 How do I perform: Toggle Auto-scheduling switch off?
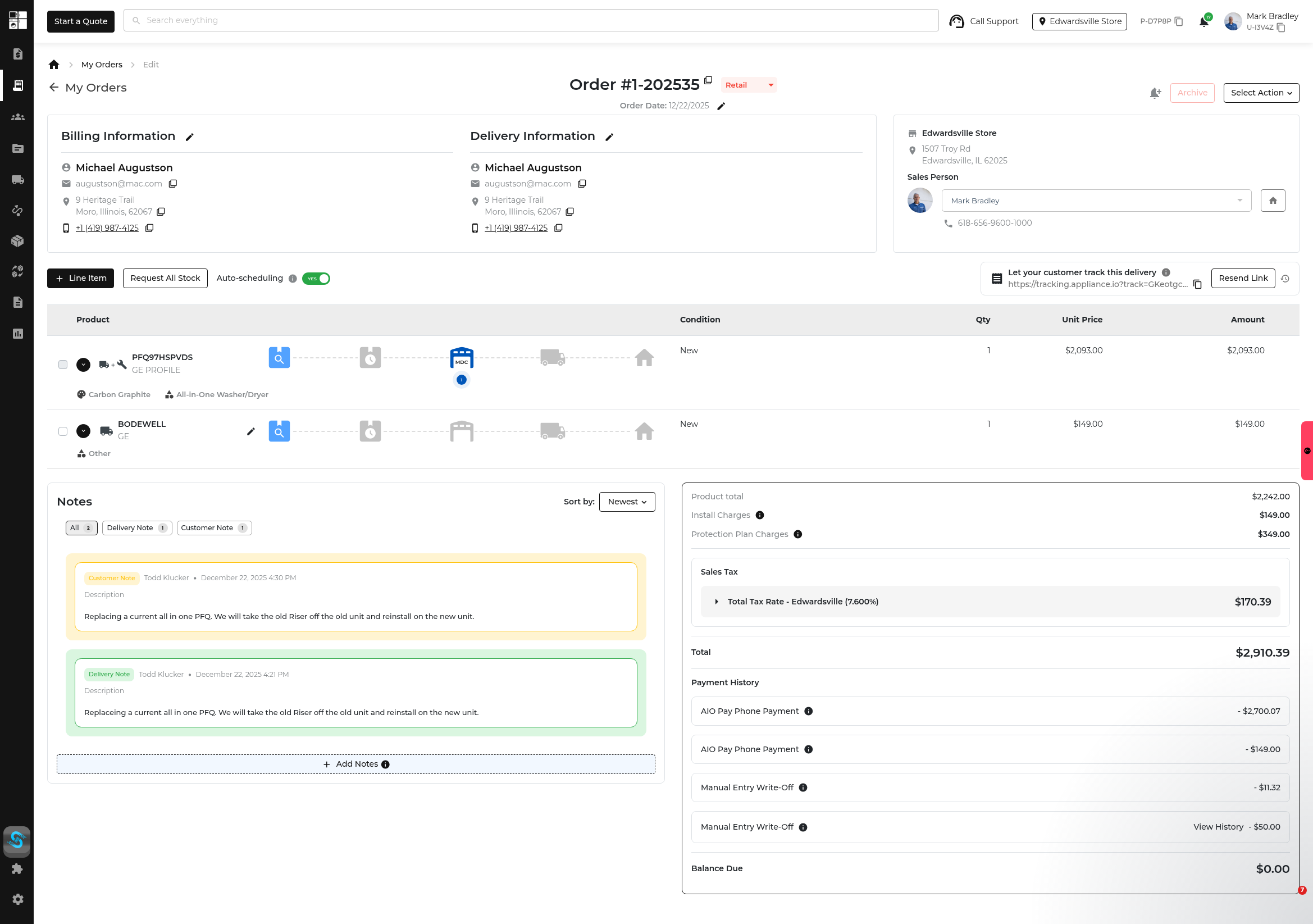(x=316, y=279)
